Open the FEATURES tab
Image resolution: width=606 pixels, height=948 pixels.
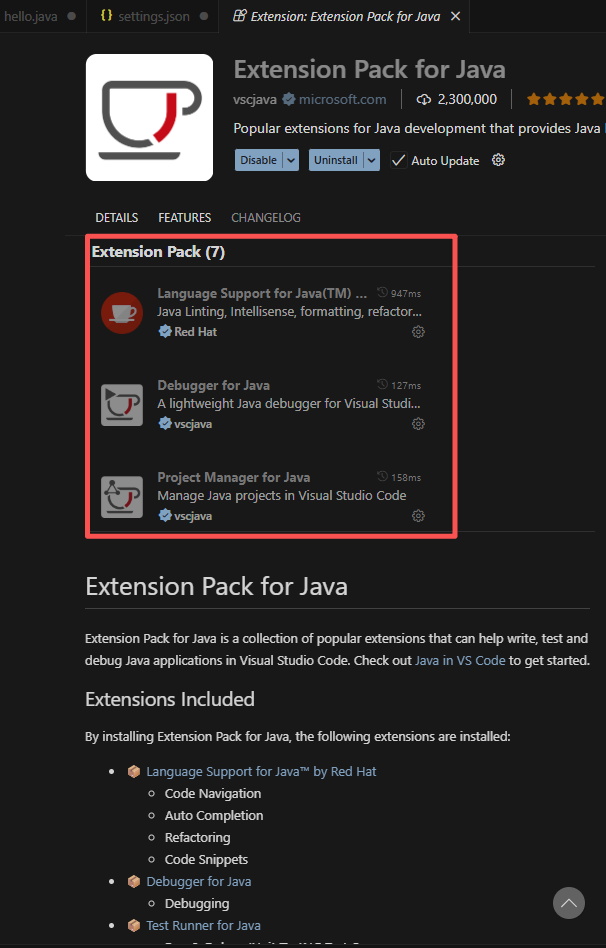(184, 218)
